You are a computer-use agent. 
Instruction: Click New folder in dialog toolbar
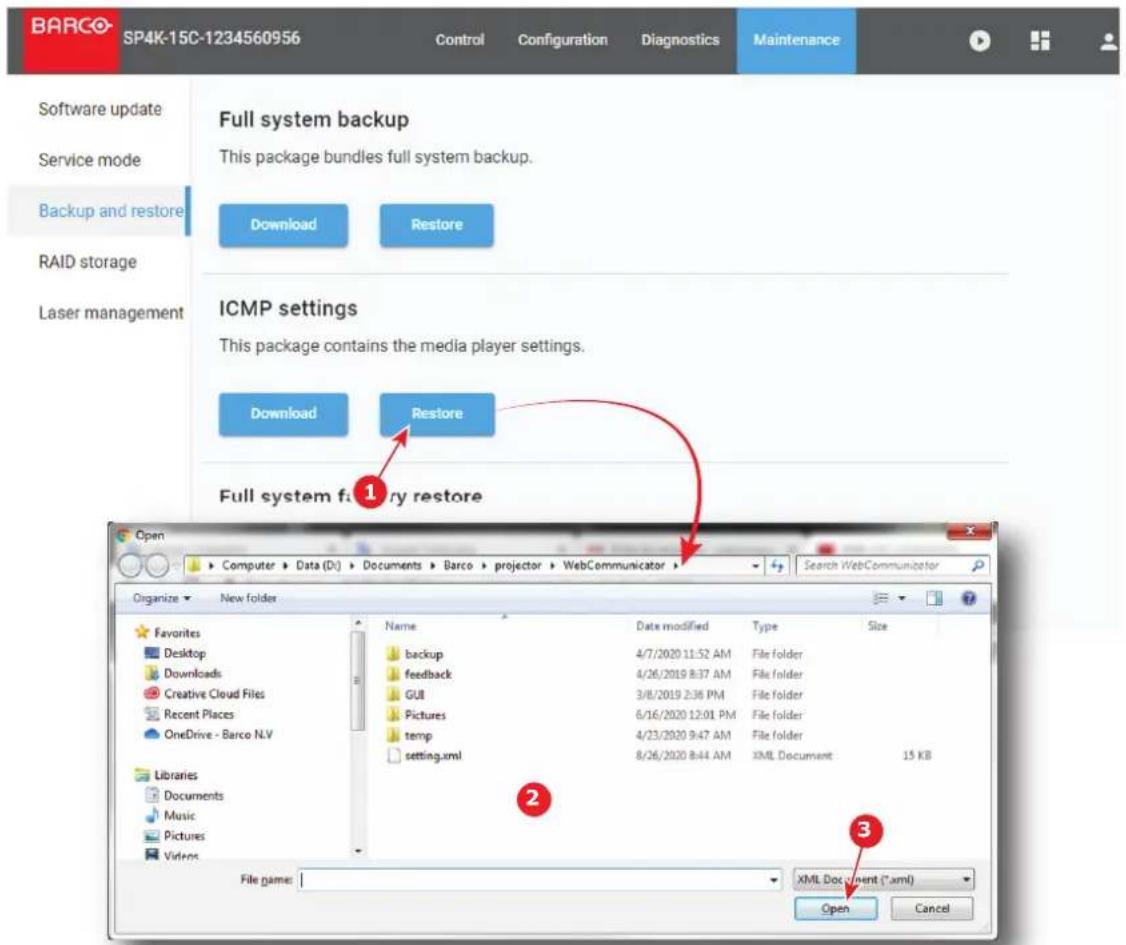click(x=248, y=598)
